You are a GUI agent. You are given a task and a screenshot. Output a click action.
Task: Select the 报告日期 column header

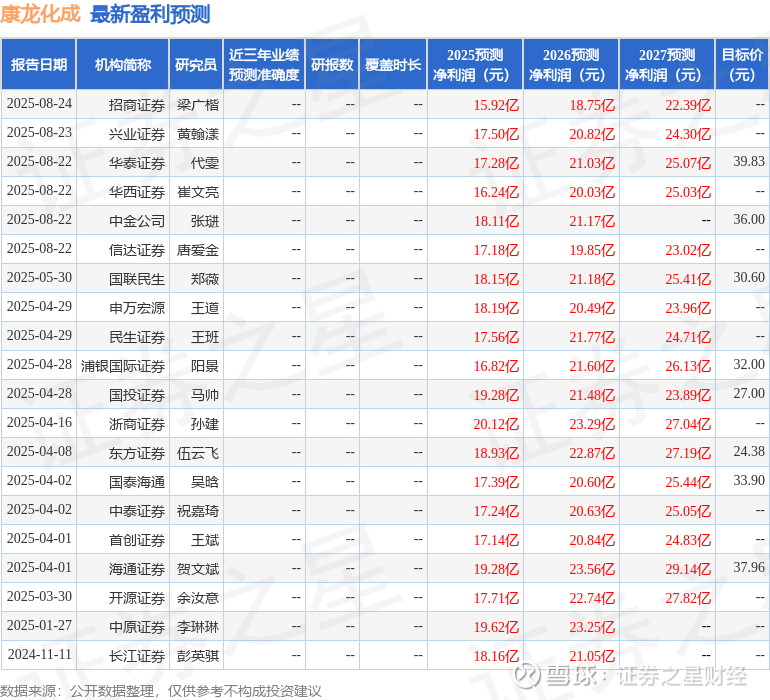(39, 64)
